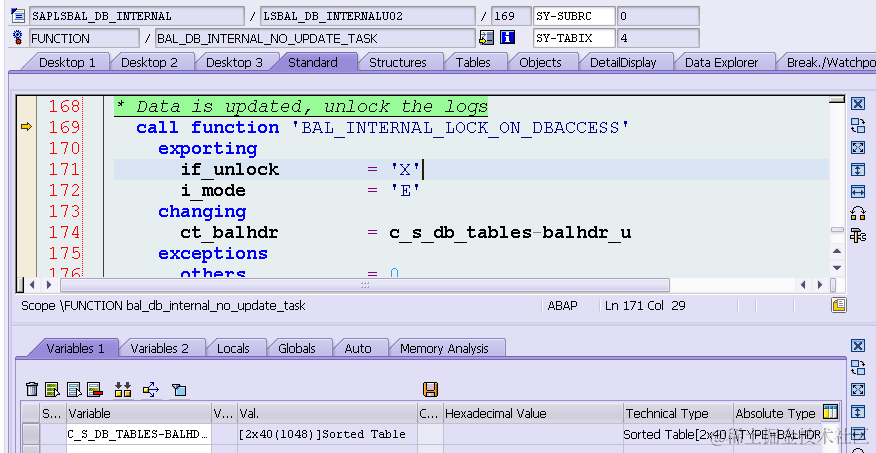The image size is (876, 453).
Task: Click 'c_s_db_tables-balhdr_u' in line 174
Action: tap(510, 232)
